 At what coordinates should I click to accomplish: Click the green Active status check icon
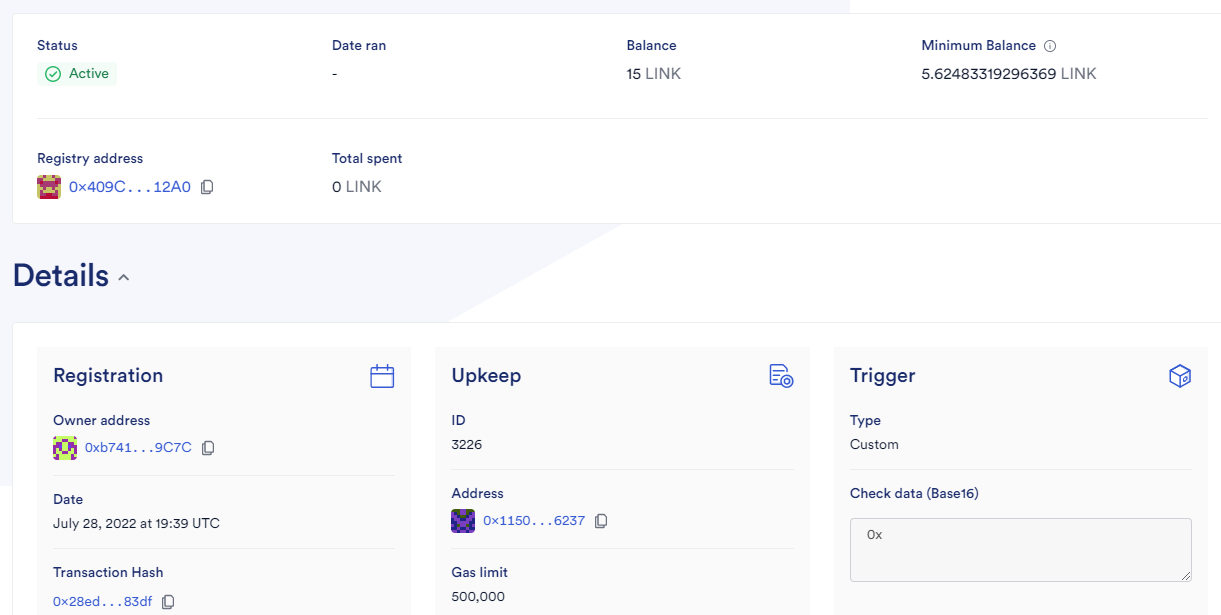click(x=53, y=74)
